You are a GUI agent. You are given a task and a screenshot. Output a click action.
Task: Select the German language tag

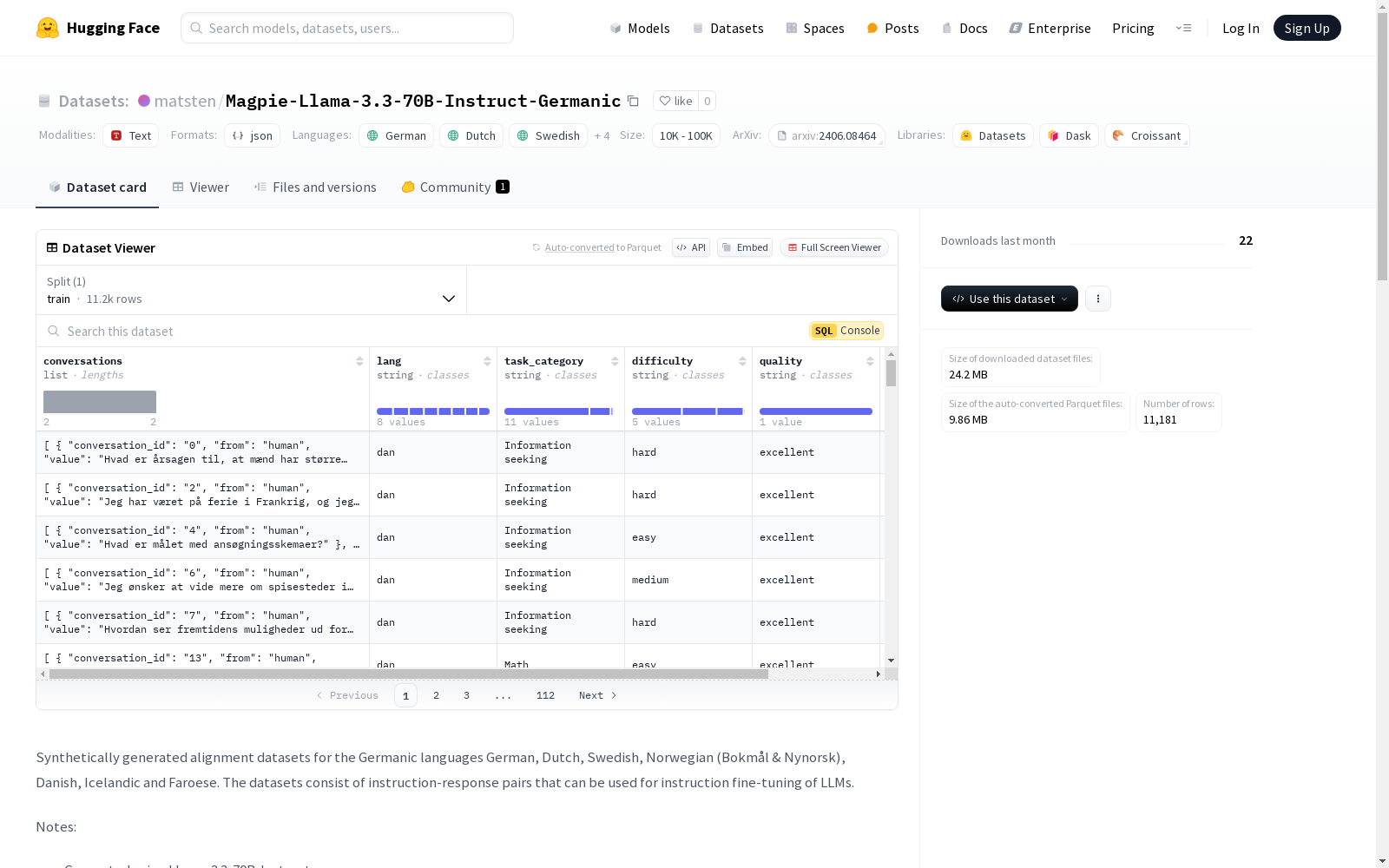click(x=397, y=135)
